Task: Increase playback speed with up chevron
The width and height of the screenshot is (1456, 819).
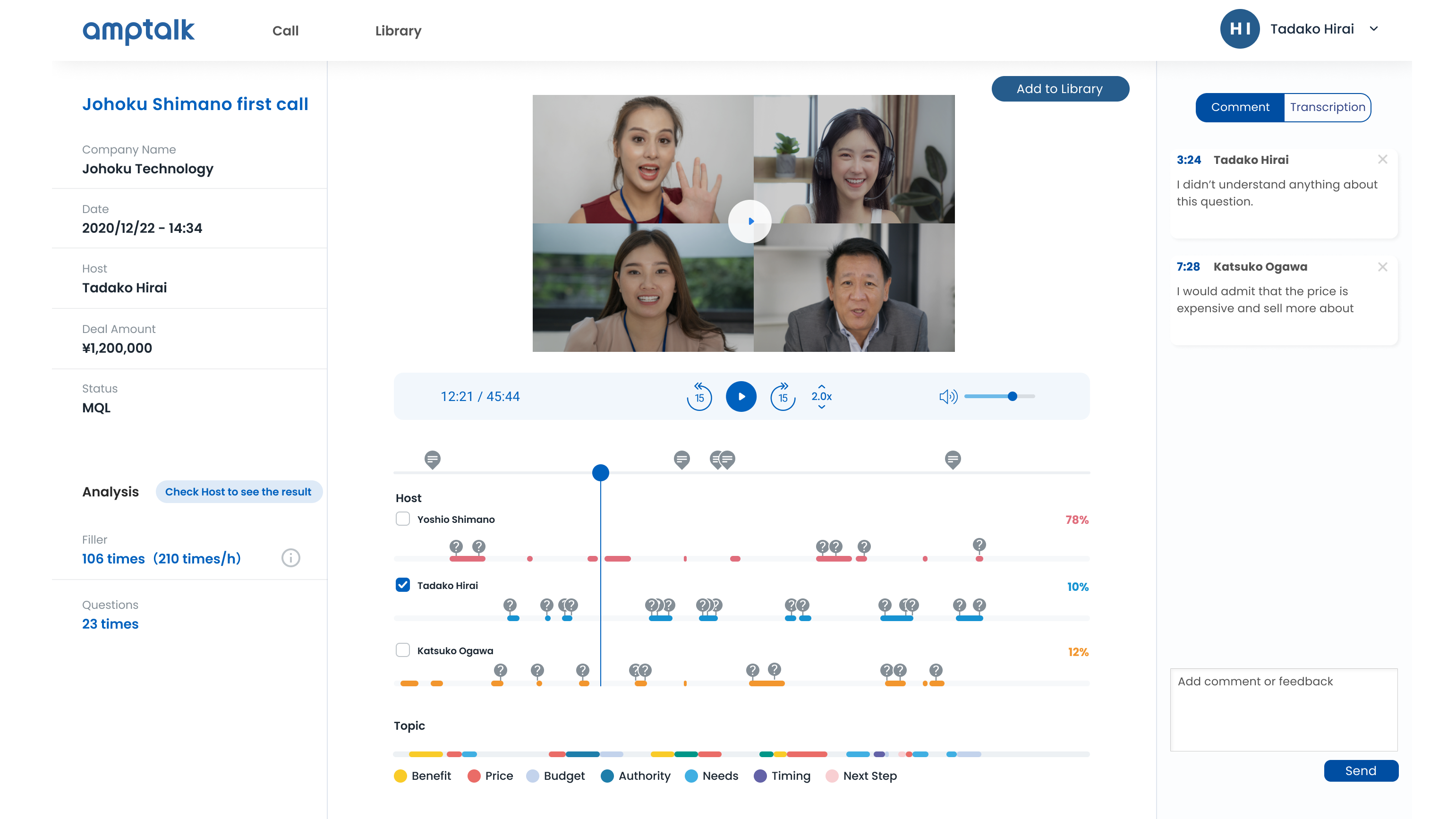Action: click(822, 386)
